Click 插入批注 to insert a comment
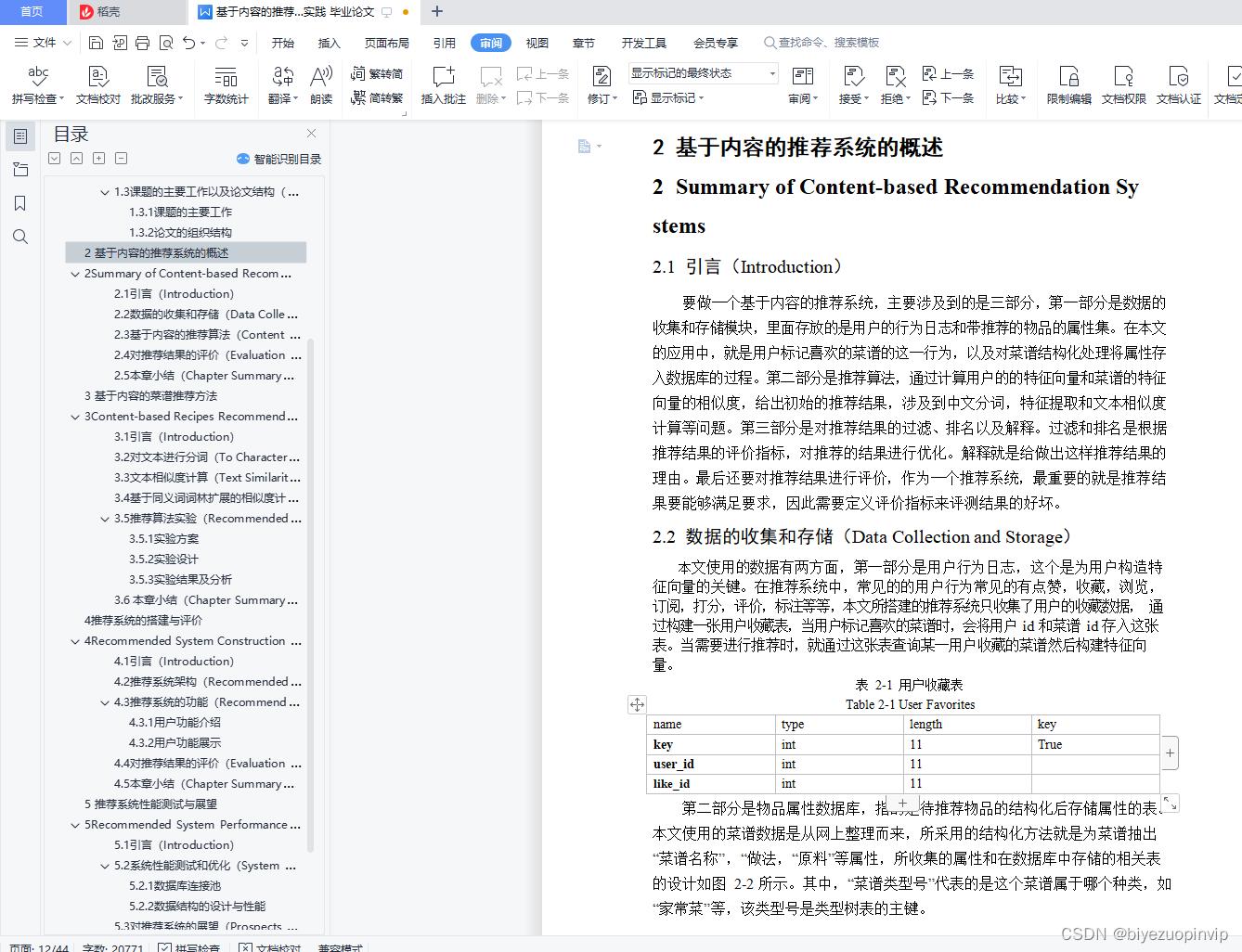The width and height of the screenshot is (1242, 952). click(x=444, y=84)
